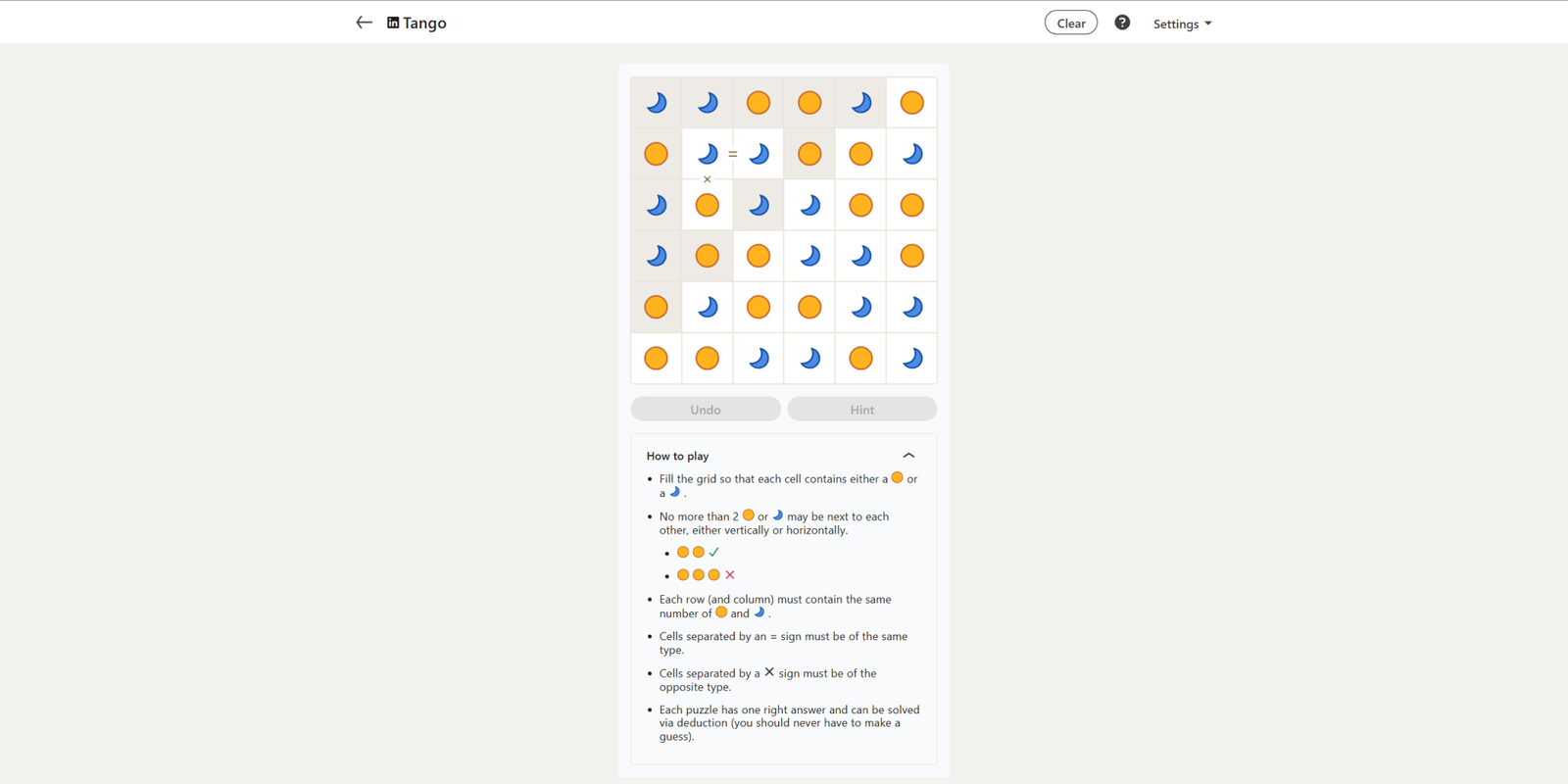The width and height of the screenshot is (1568, 784).
Task: Click the moon left of the equals sign
Action: (708, 154)
